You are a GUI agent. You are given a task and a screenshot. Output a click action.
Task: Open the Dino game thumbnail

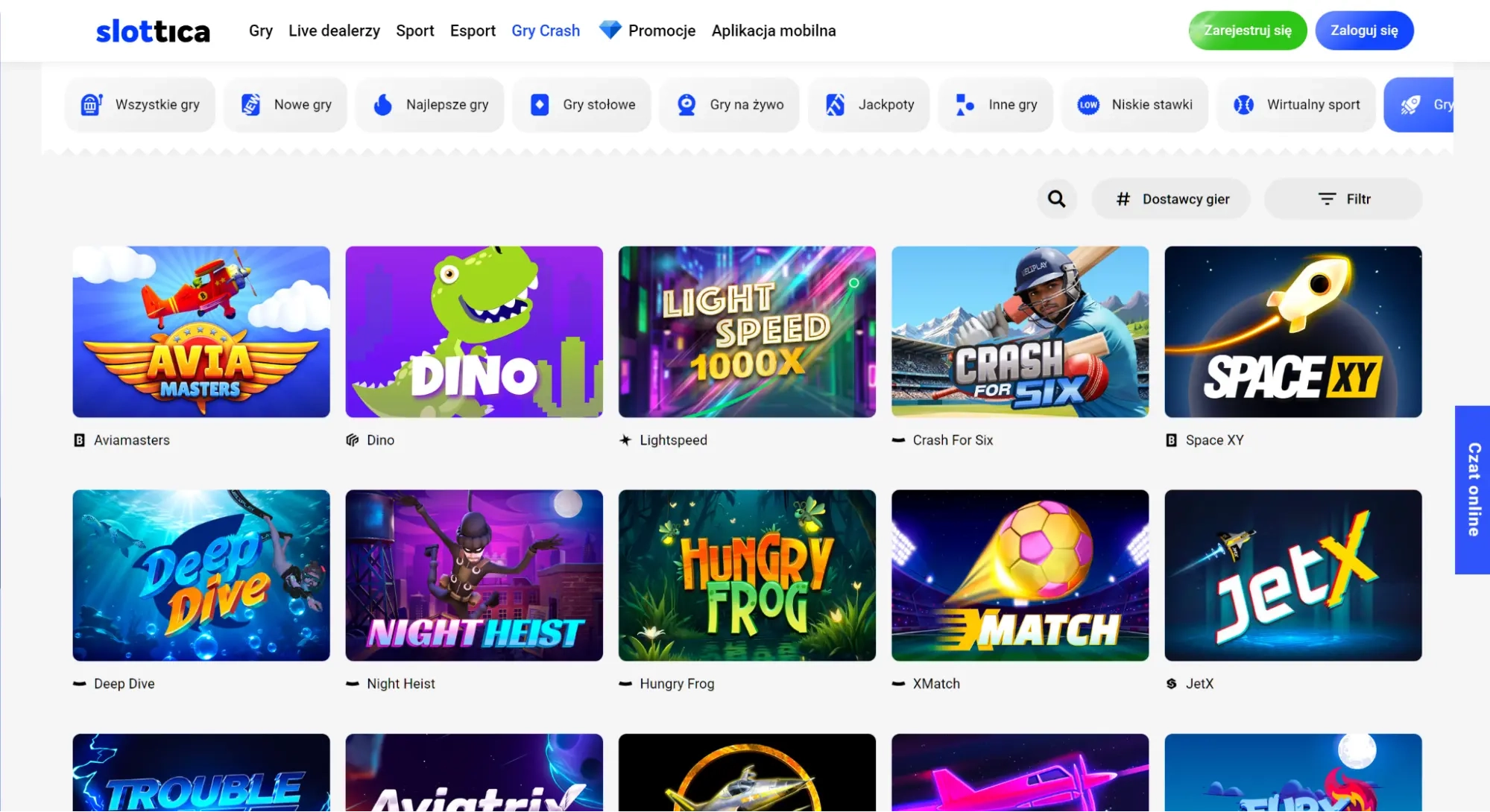[474, 332]
